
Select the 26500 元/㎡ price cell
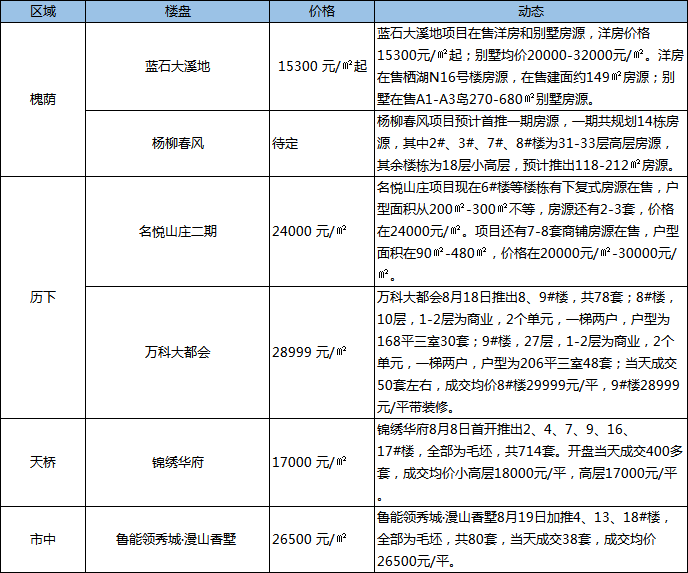311,539
